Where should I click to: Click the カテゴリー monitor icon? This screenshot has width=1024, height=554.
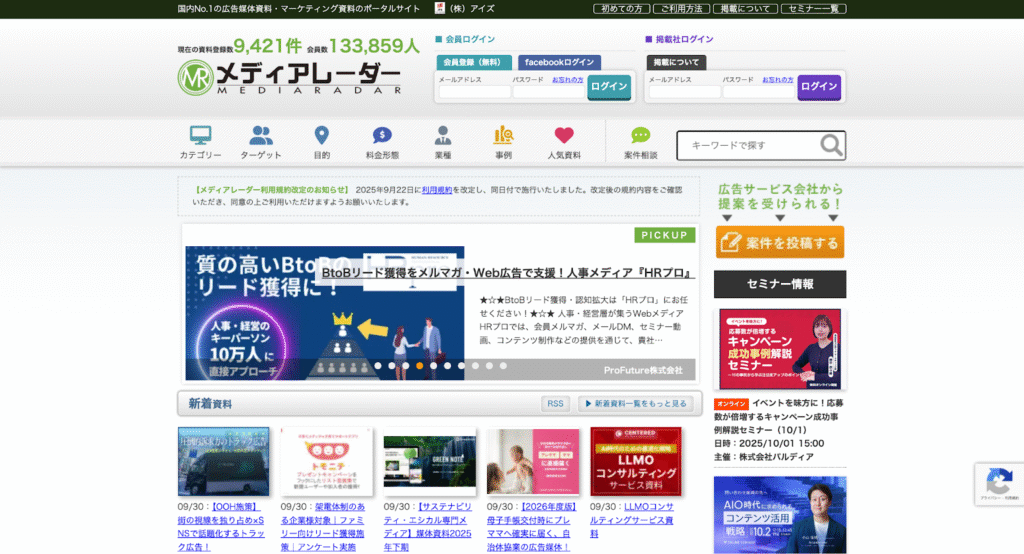tap(200, 136)
